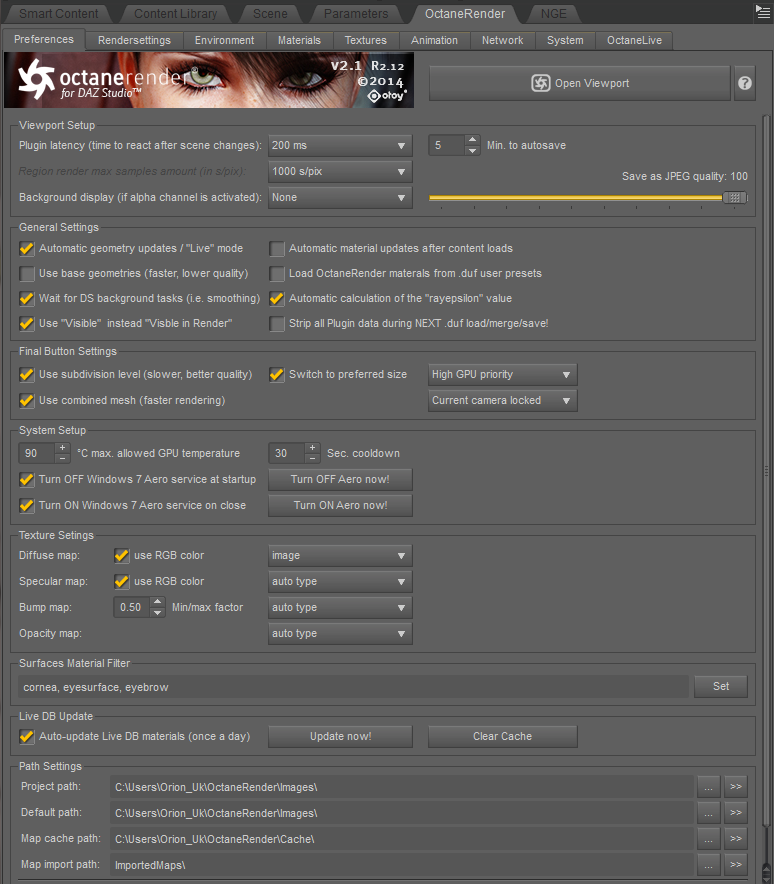Image resolution: width=774 pixels, height=884 pixels.
Task: Click Set button for material filter
Action: point(720,687)
